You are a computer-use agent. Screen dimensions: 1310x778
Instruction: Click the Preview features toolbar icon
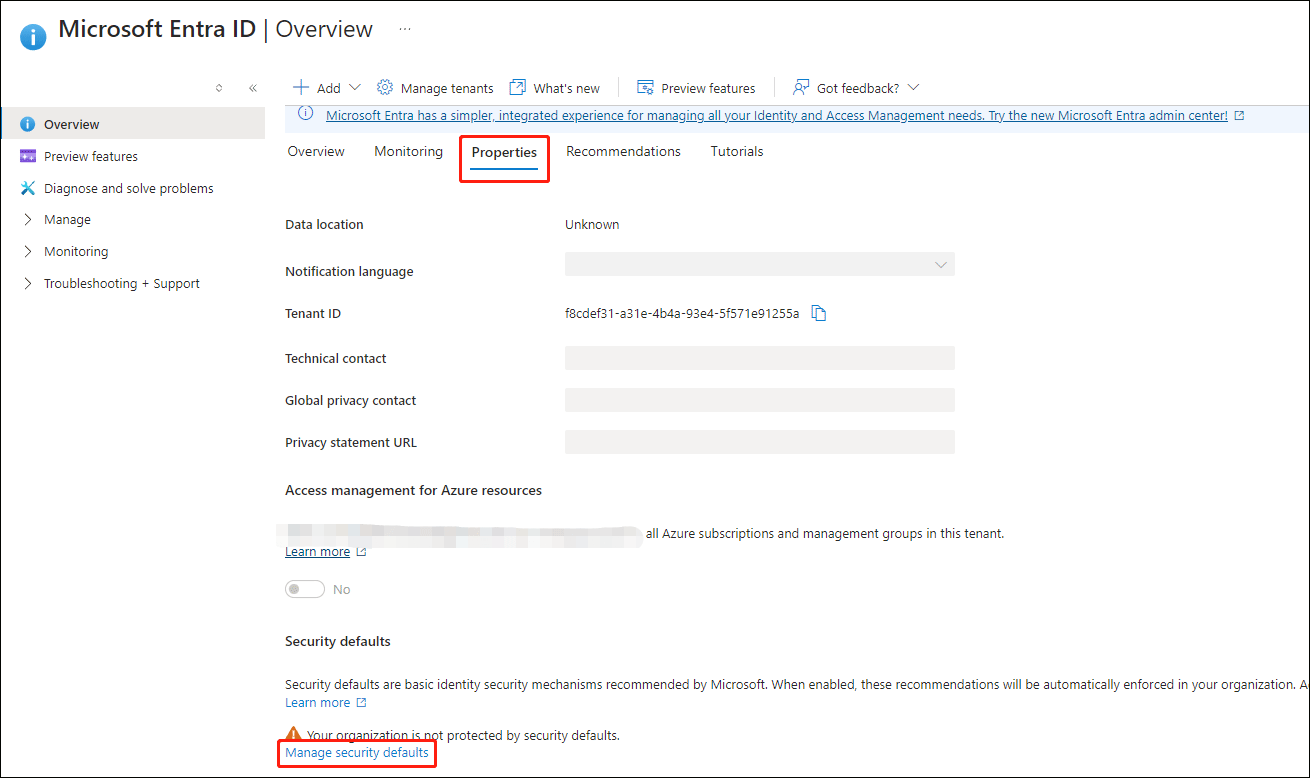click(645, 87)
